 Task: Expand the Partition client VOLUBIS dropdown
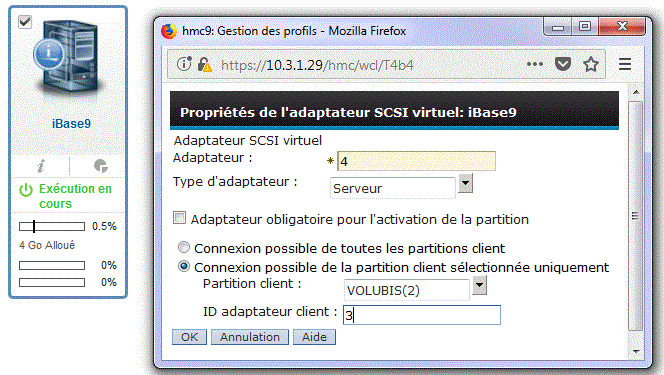pyautogui.click(x=479, y=285)
